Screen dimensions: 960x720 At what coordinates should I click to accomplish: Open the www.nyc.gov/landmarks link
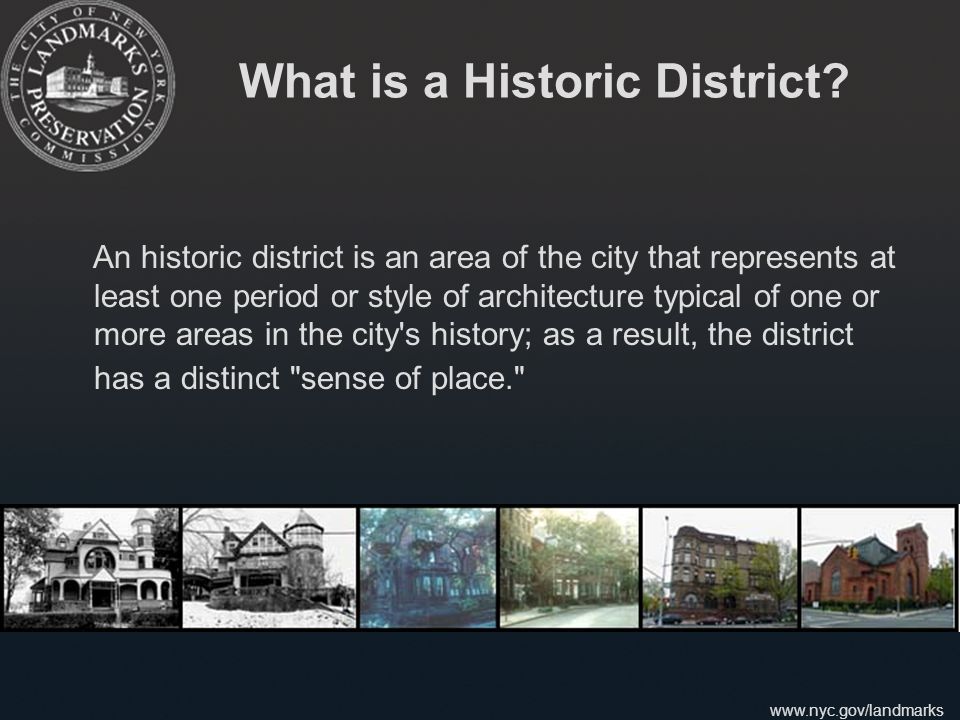pos(856,710)
